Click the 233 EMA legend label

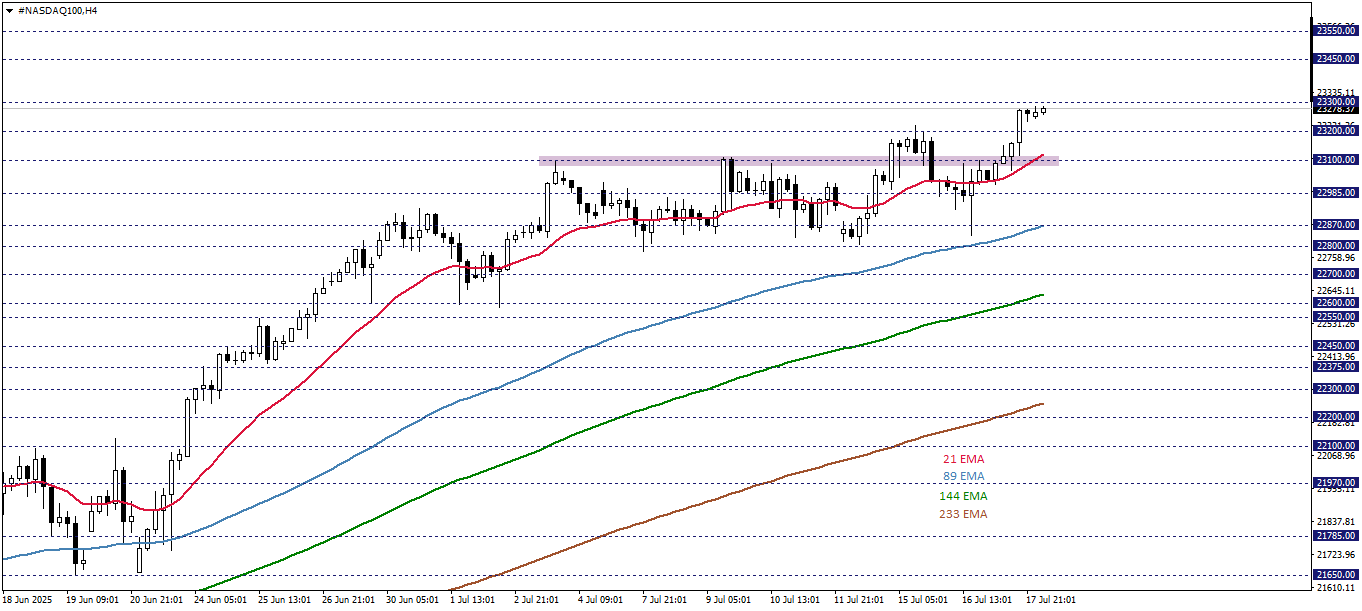pos(963,514)
